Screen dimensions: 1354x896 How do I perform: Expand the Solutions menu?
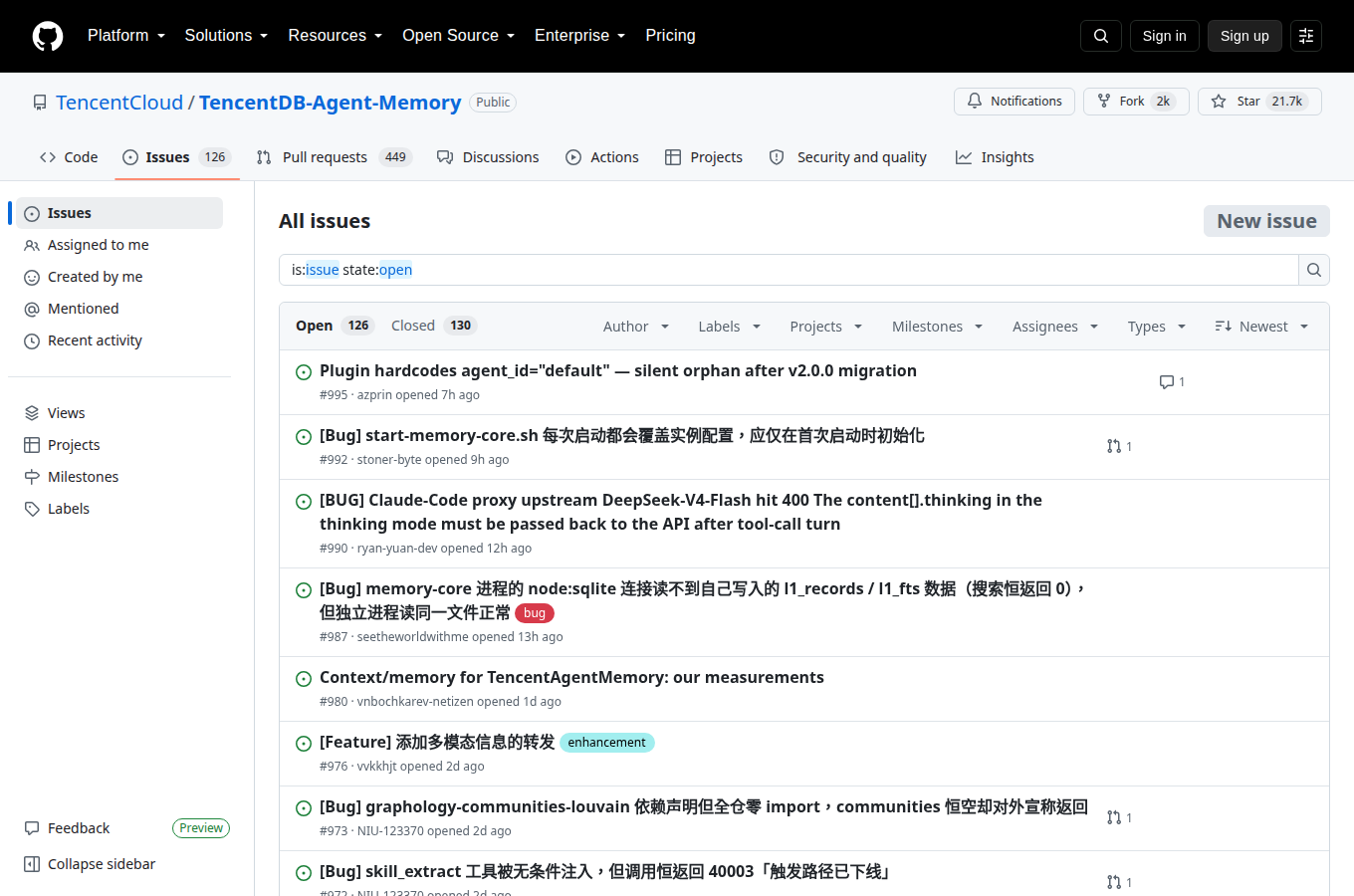(x=226, y=35)
